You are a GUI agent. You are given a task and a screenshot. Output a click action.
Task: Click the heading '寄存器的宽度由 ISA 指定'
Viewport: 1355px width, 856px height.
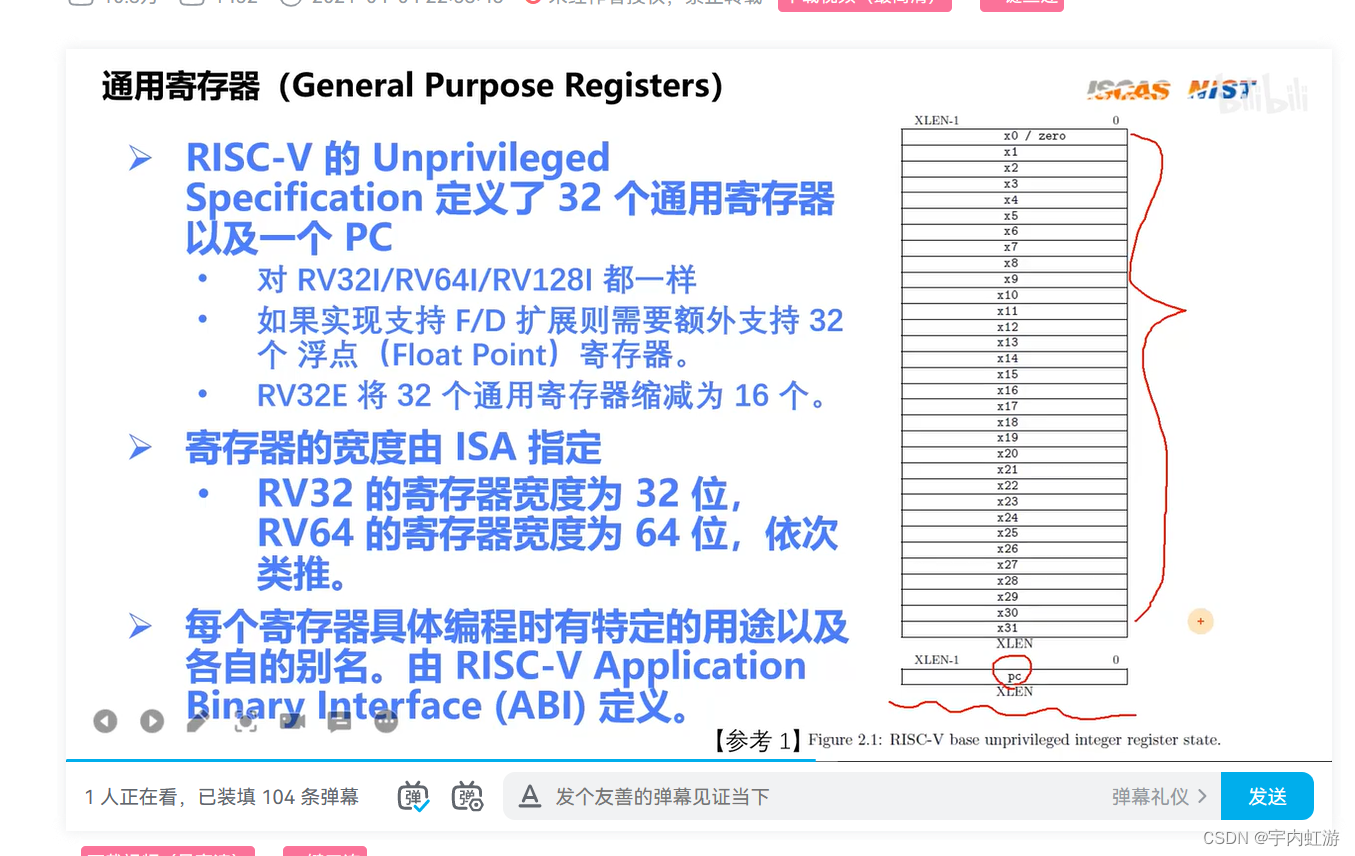(394, 448)
